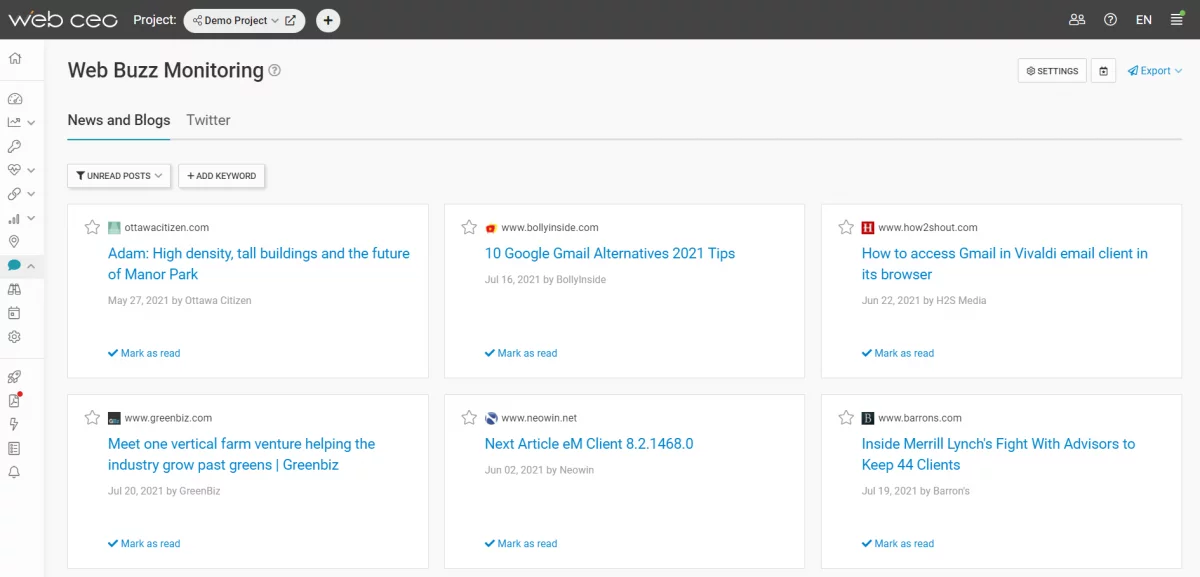
Task: Open the PDF reports icon with red dot
Action: (14, 400)
